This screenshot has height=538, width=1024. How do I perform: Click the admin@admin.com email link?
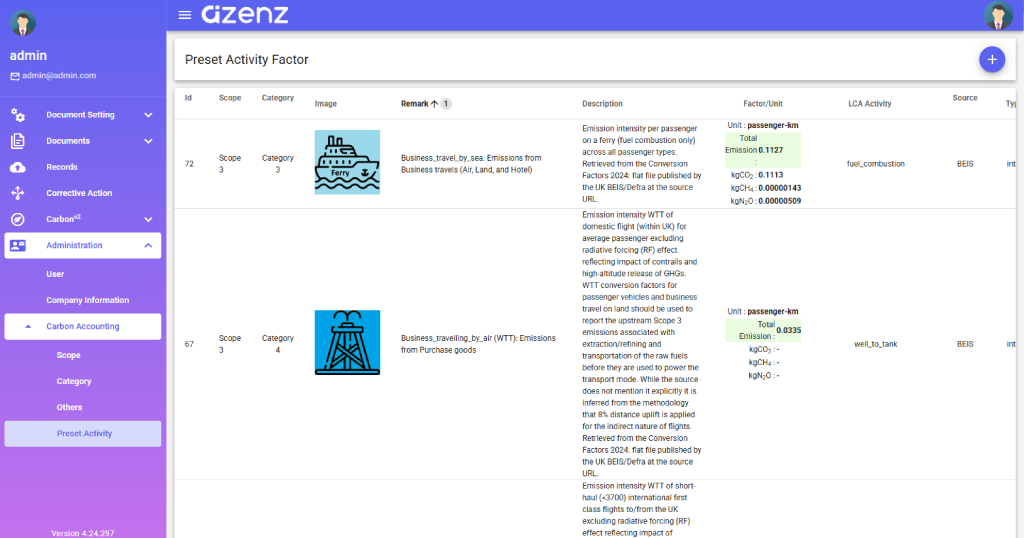tap(59, 75)
